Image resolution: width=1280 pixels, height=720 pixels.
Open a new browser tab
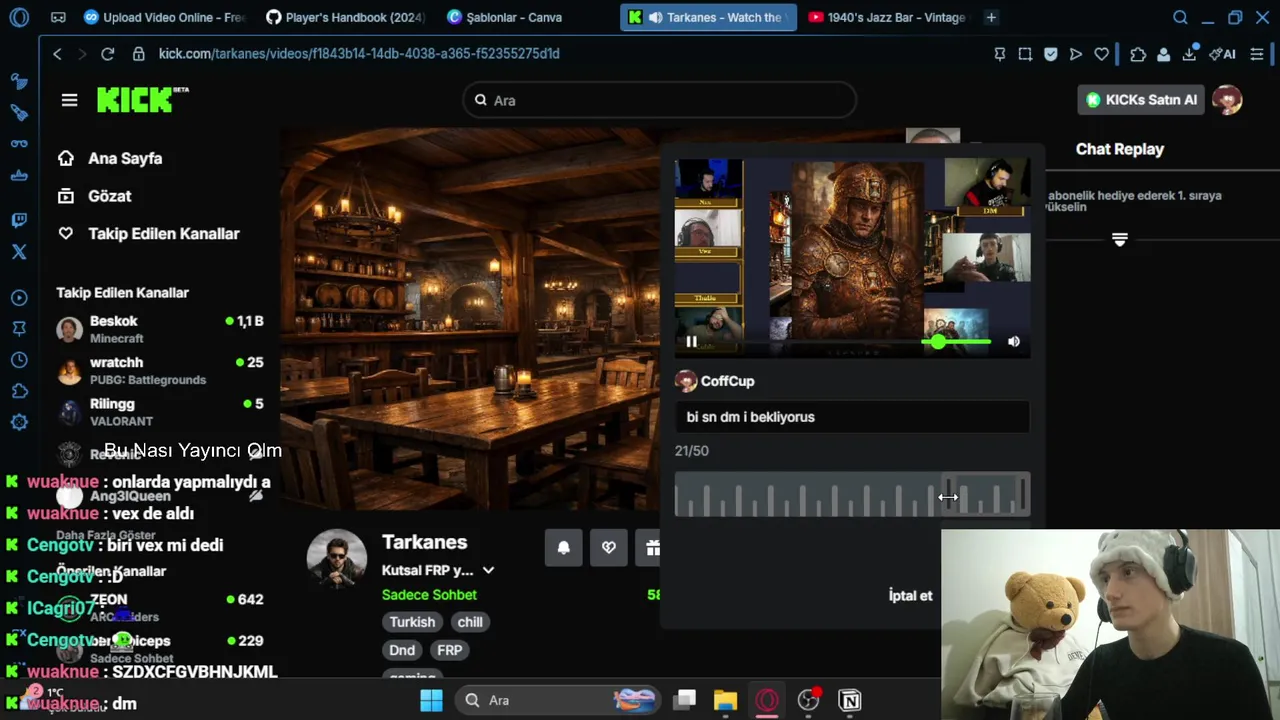(991, 17)
